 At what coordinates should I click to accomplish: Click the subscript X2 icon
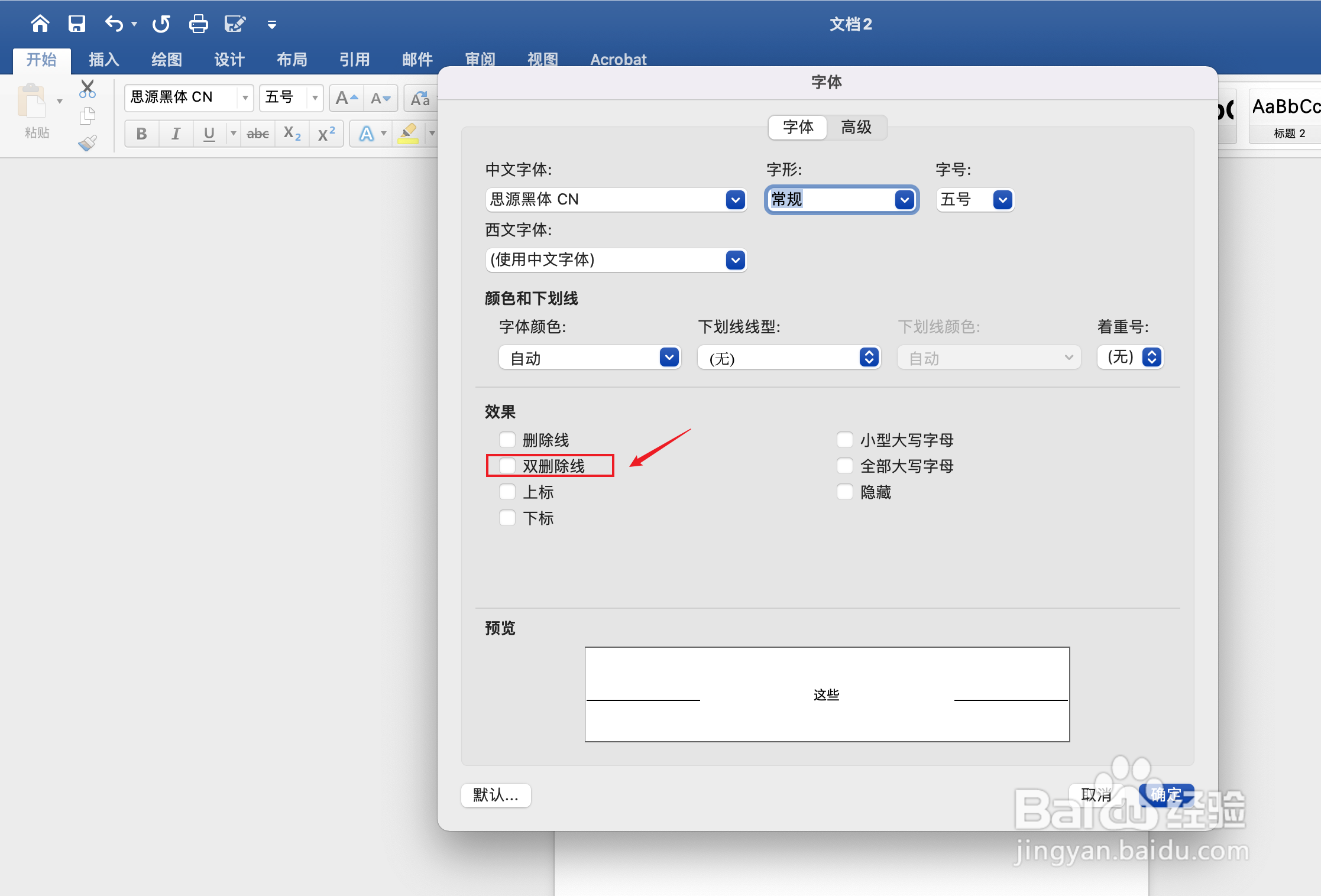(x=292, y=134)
